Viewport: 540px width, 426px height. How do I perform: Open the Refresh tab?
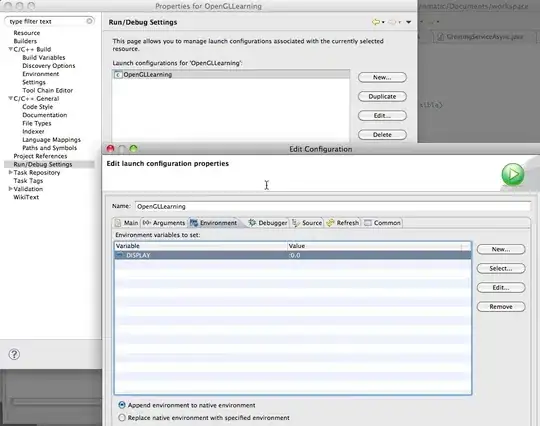[343, 223]
